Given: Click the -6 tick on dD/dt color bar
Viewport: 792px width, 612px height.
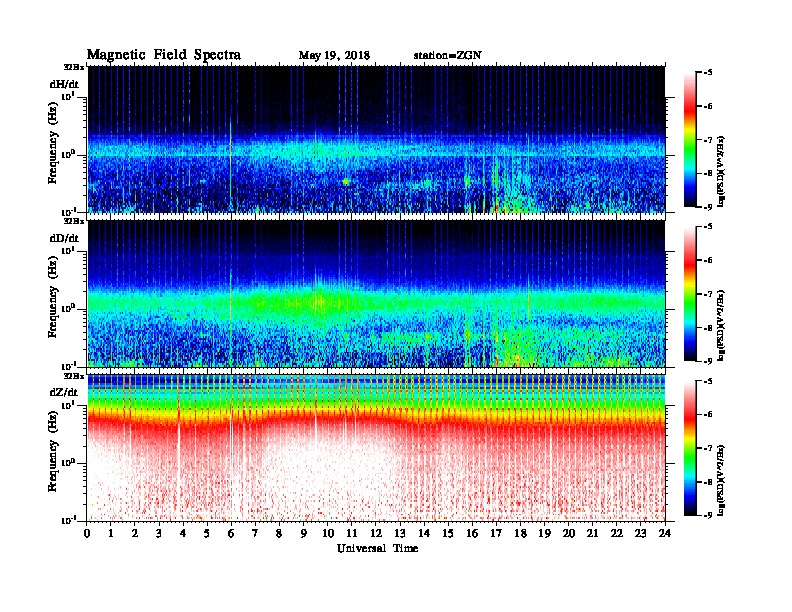Looking at the screenshot, I should click(x=708, y=261).
